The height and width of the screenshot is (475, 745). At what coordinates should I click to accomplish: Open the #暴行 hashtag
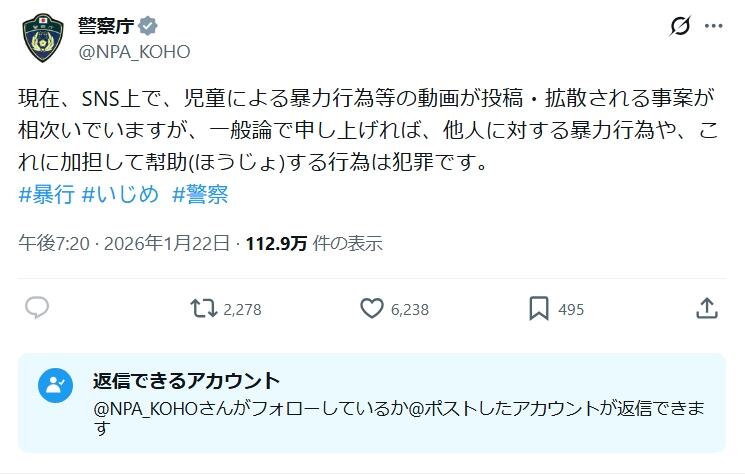click(x=47, y=194)
